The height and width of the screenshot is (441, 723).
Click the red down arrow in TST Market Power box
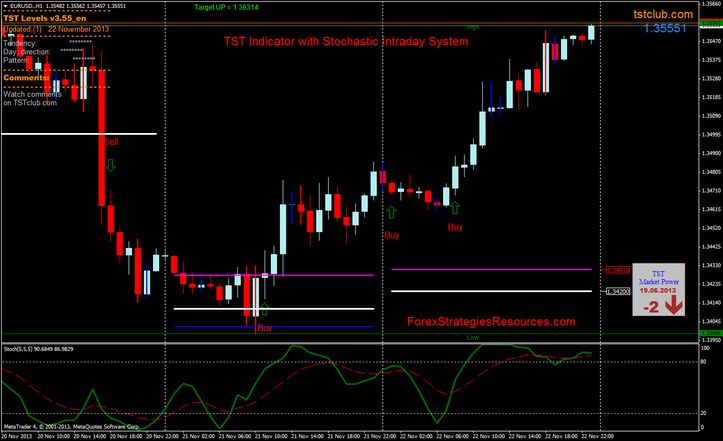point(674,305)
